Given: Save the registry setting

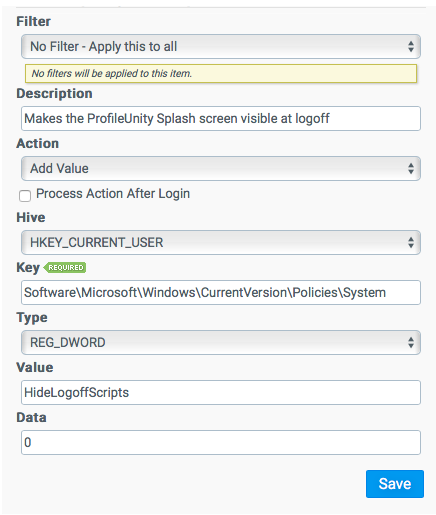Looking at the screenshot, I should (395, 484).
